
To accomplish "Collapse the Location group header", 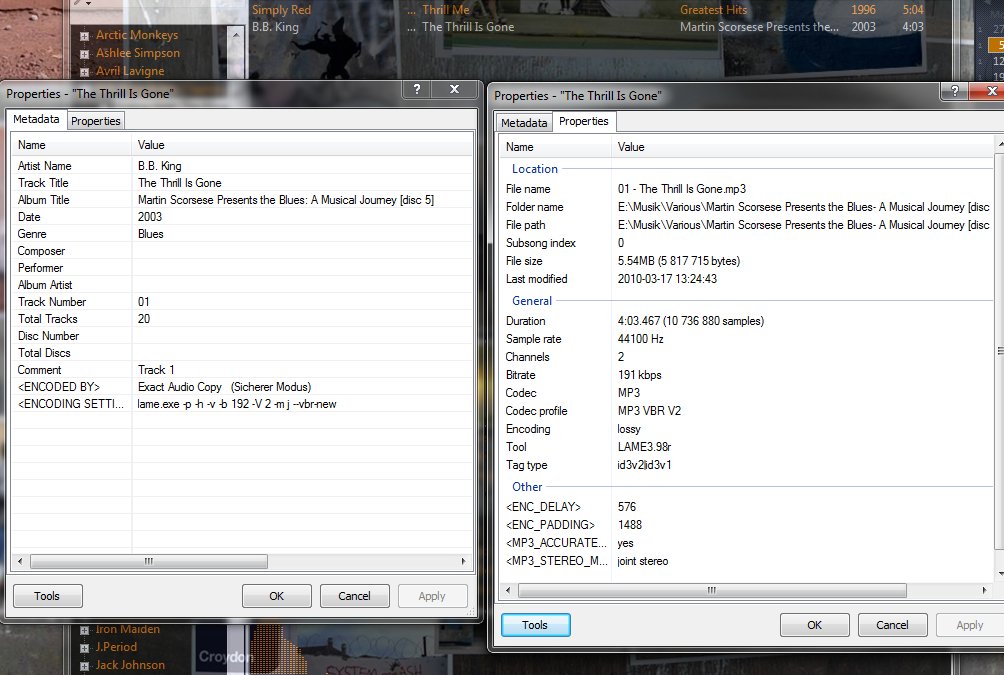I will point(535,169).
